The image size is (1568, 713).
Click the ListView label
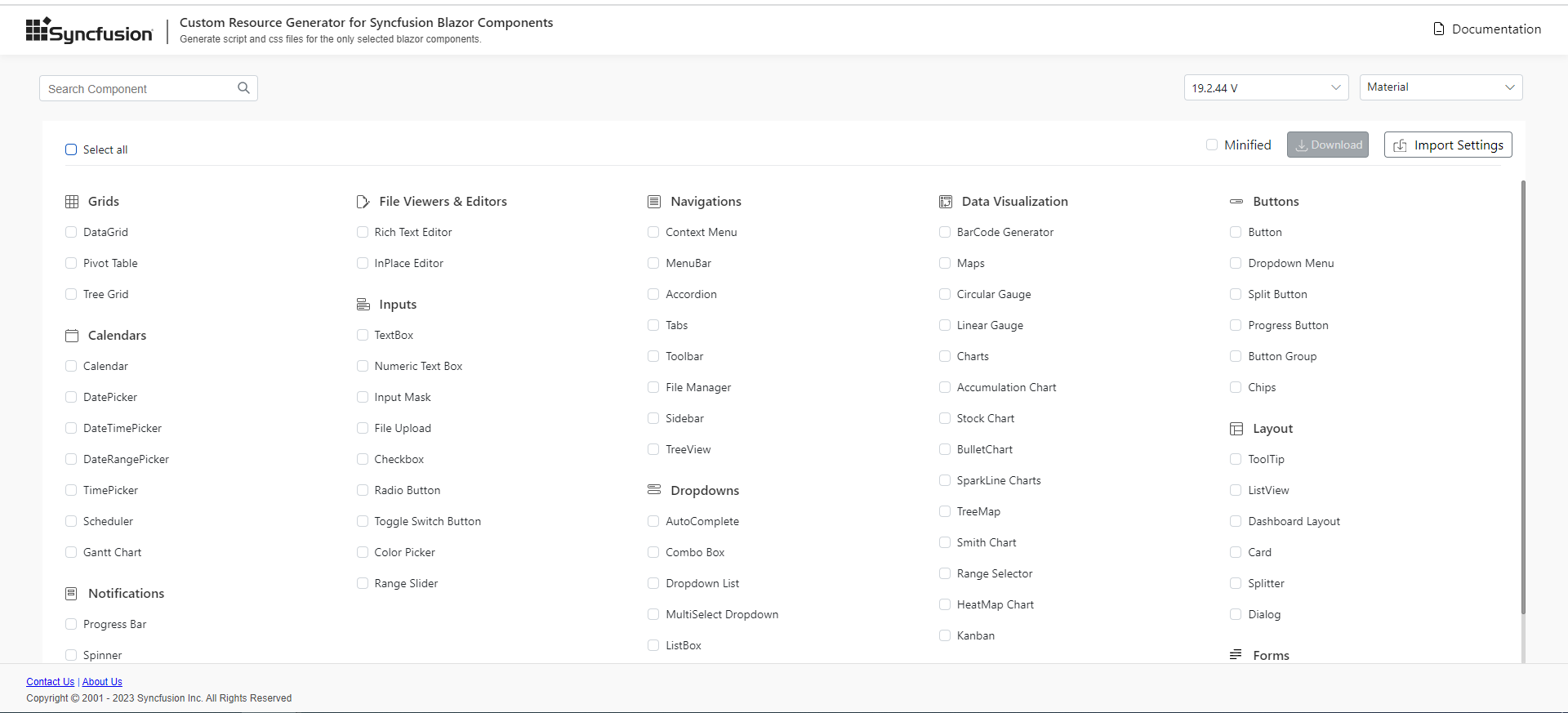coord(1268,490)
